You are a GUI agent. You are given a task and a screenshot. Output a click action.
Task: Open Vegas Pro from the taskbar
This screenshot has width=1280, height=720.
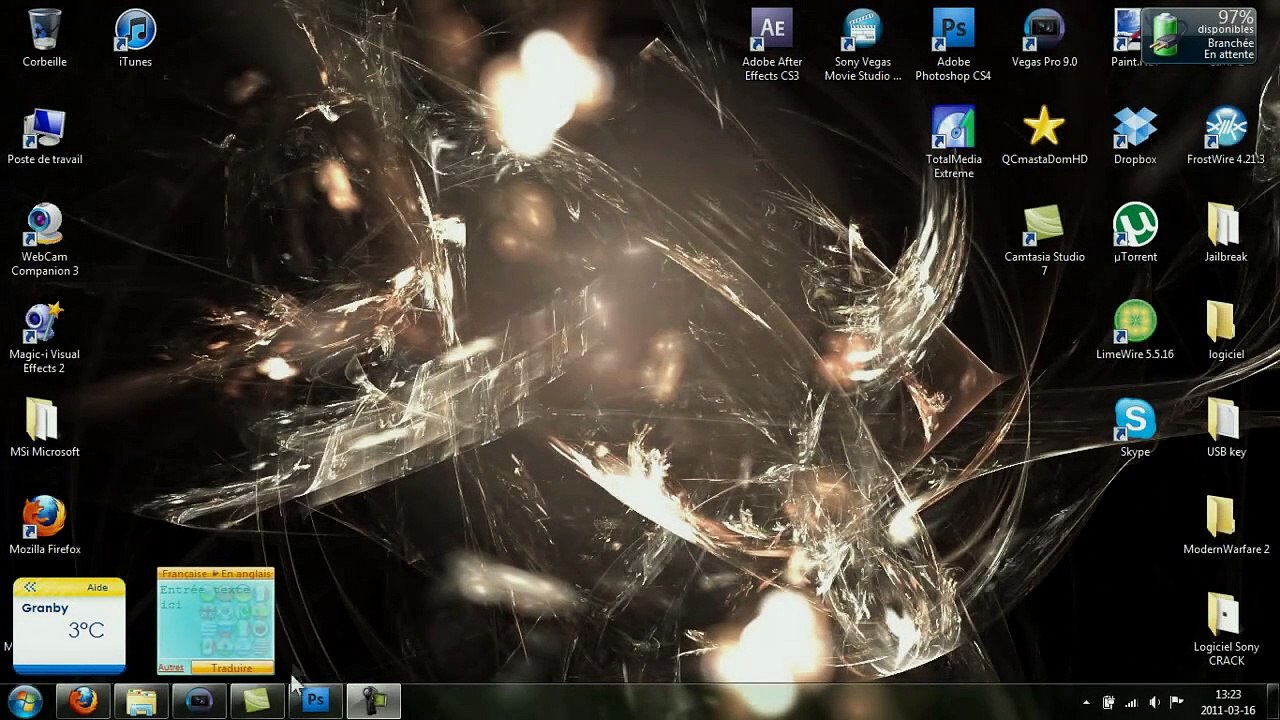(x=199, y=702)
